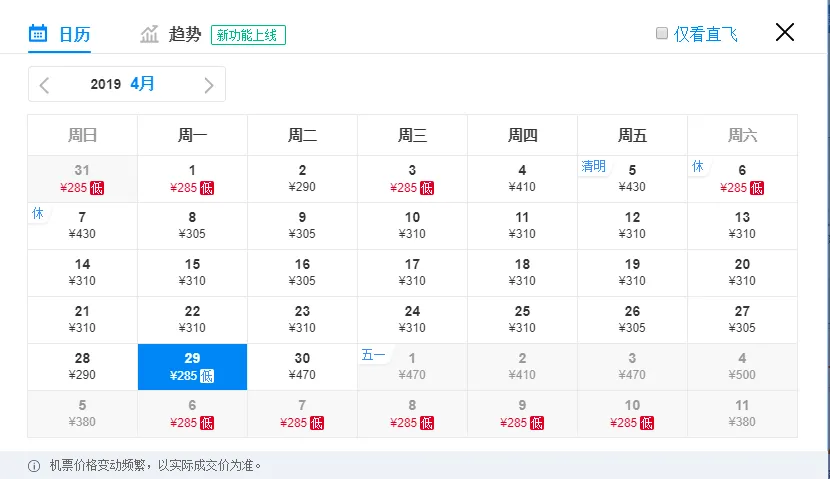Choose April 30 priced ¥470
This screenshot has height=479, width=830.
[302, 367]
